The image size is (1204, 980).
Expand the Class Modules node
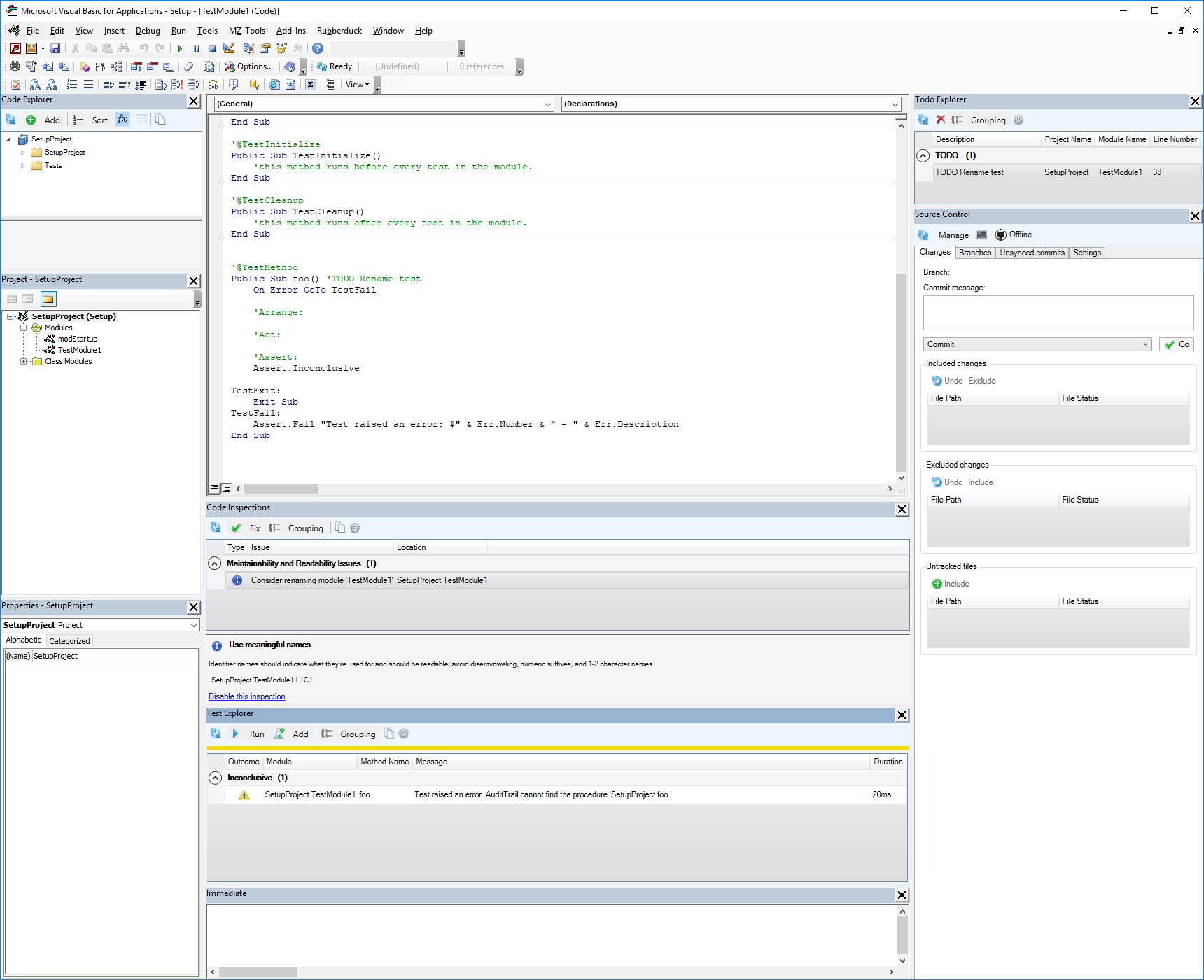23,361
